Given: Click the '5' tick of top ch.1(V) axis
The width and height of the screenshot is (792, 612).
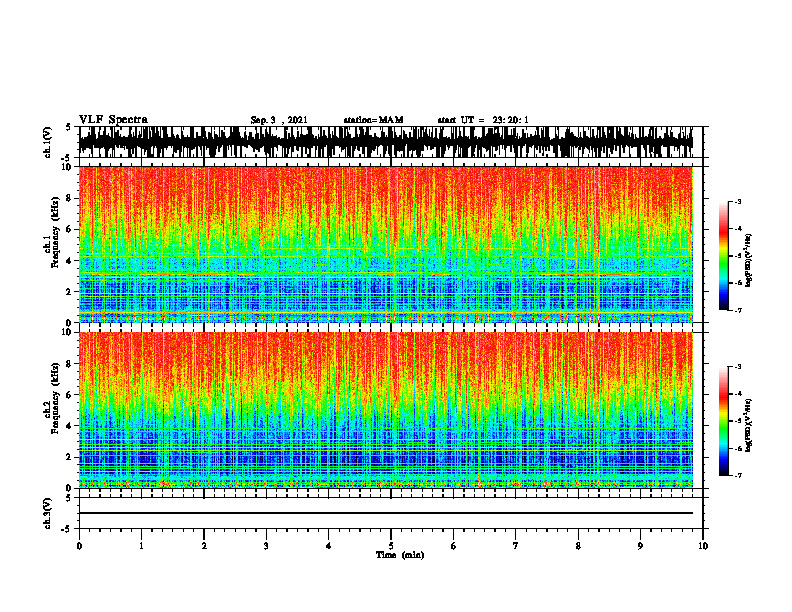Looking at the screenshot, I should click(70, 128).
